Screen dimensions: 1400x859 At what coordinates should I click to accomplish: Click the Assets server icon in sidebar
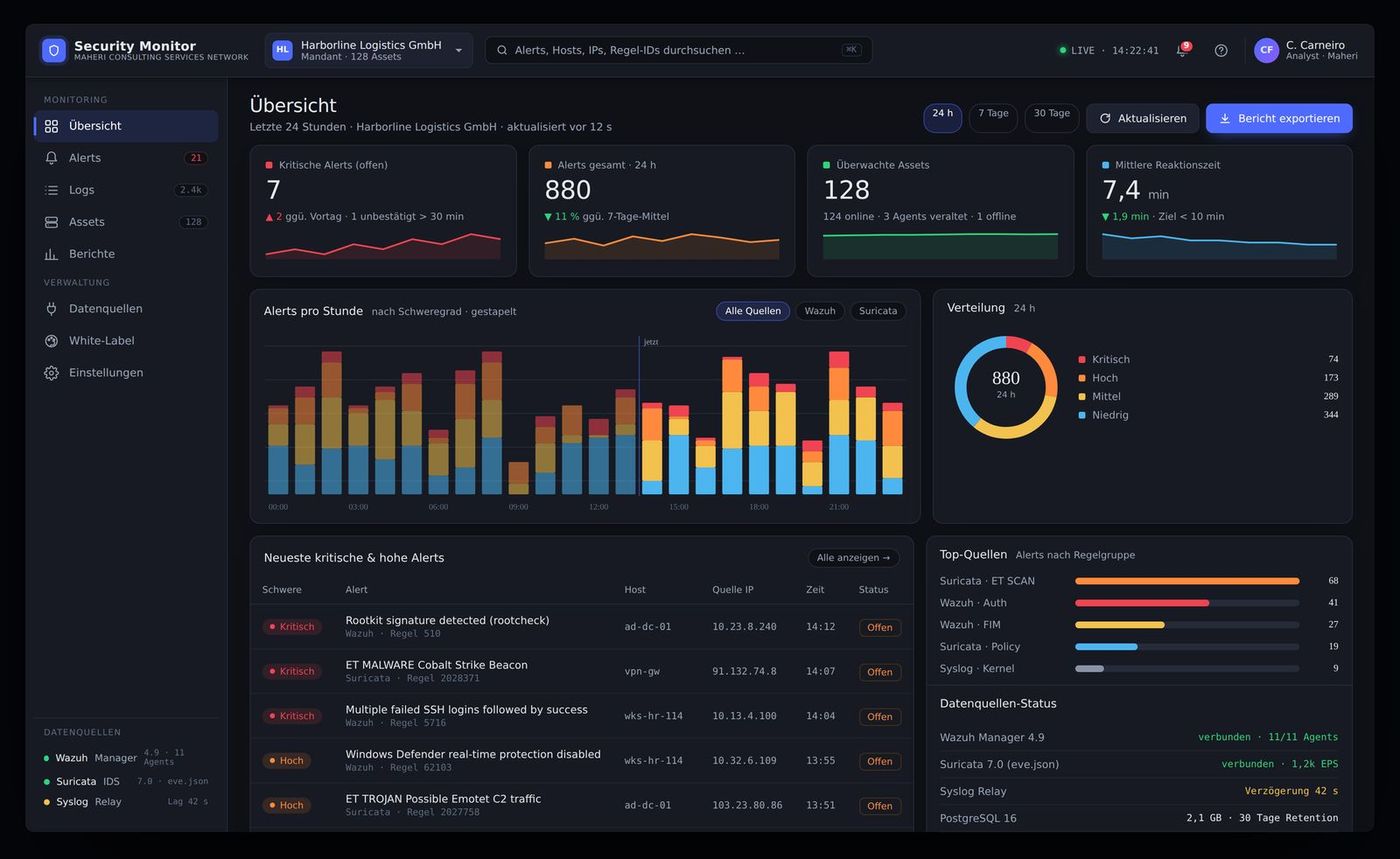[51, 222]
